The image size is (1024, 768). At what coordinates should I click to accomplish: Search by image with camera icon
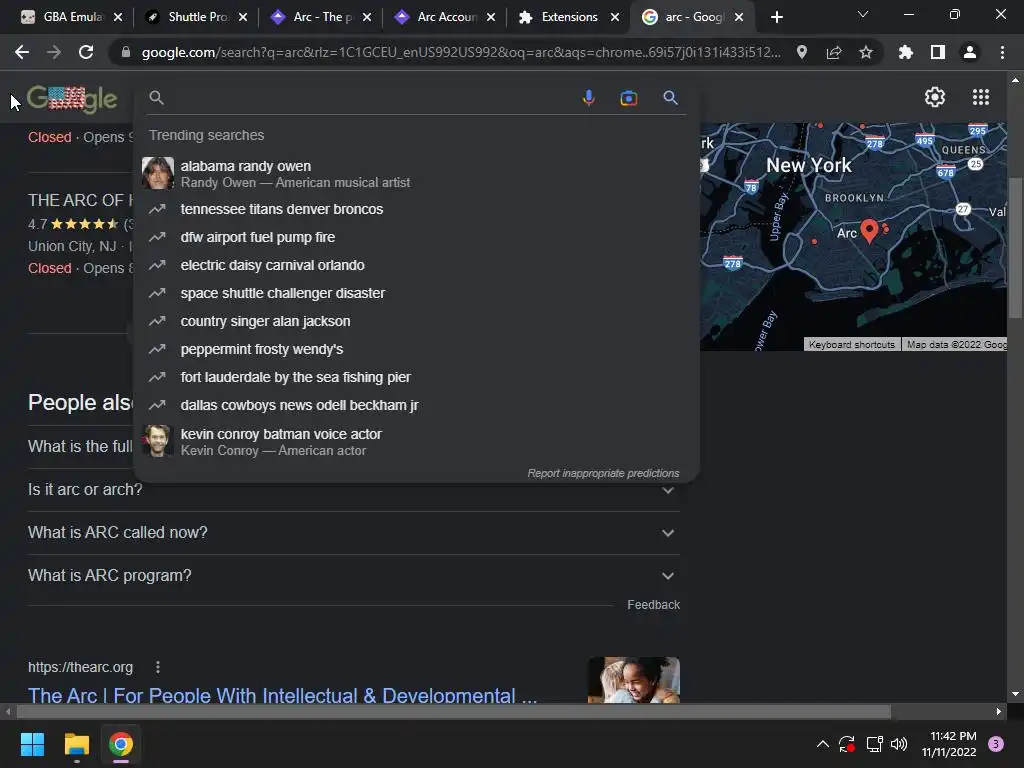(x=628, y=98)
